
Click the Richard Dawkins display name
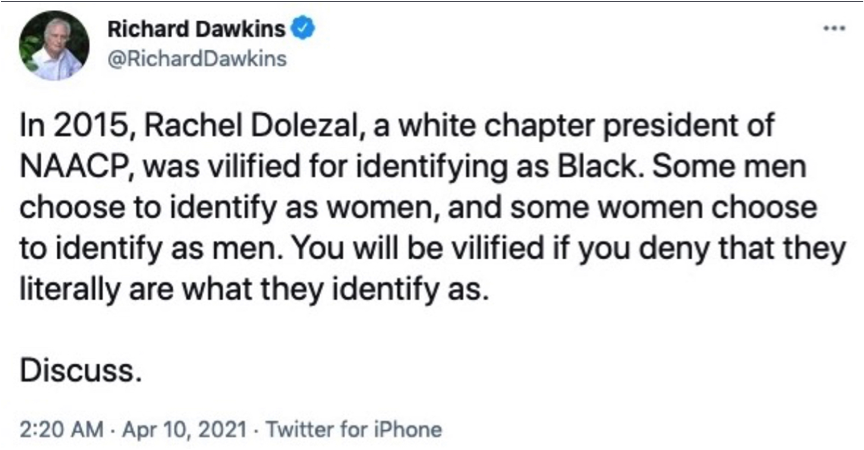pos(197,29)
